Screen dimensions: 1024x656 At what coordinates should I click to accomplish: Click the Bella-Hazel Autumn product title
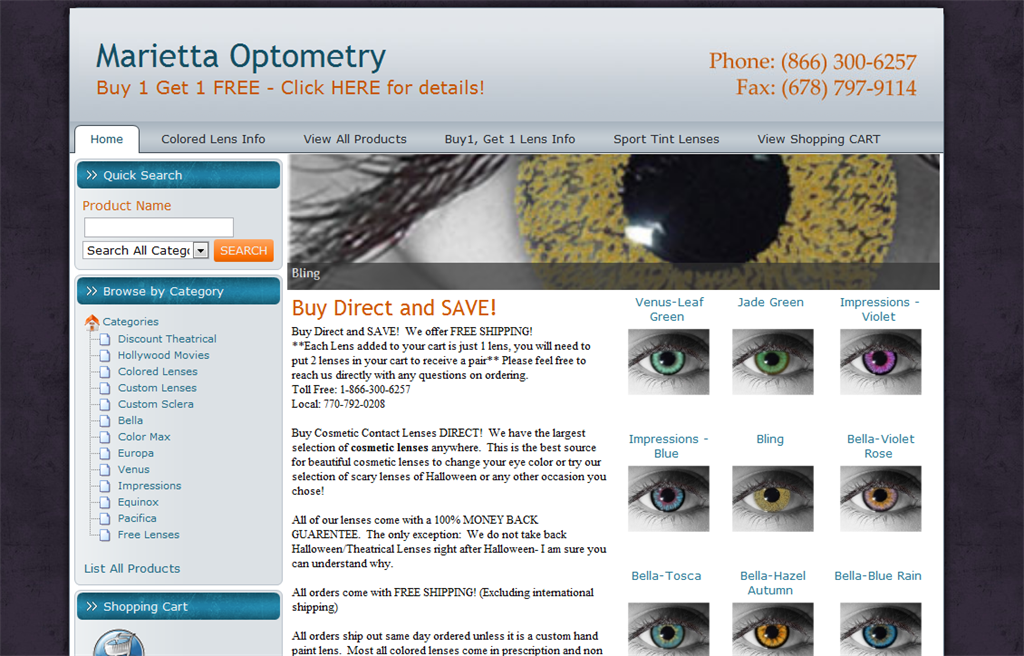pos(771,583)
